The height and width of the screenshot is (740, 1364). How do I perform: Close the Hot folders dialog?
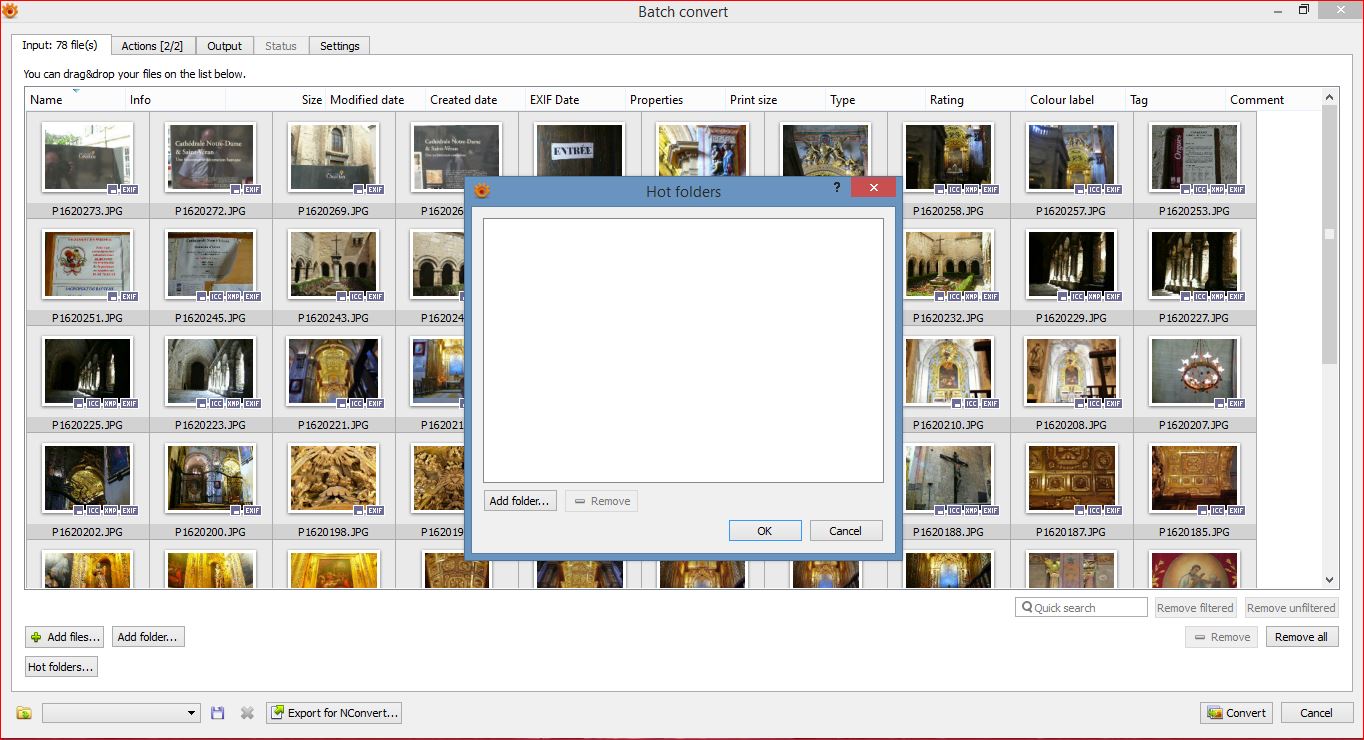pos(874,188)
